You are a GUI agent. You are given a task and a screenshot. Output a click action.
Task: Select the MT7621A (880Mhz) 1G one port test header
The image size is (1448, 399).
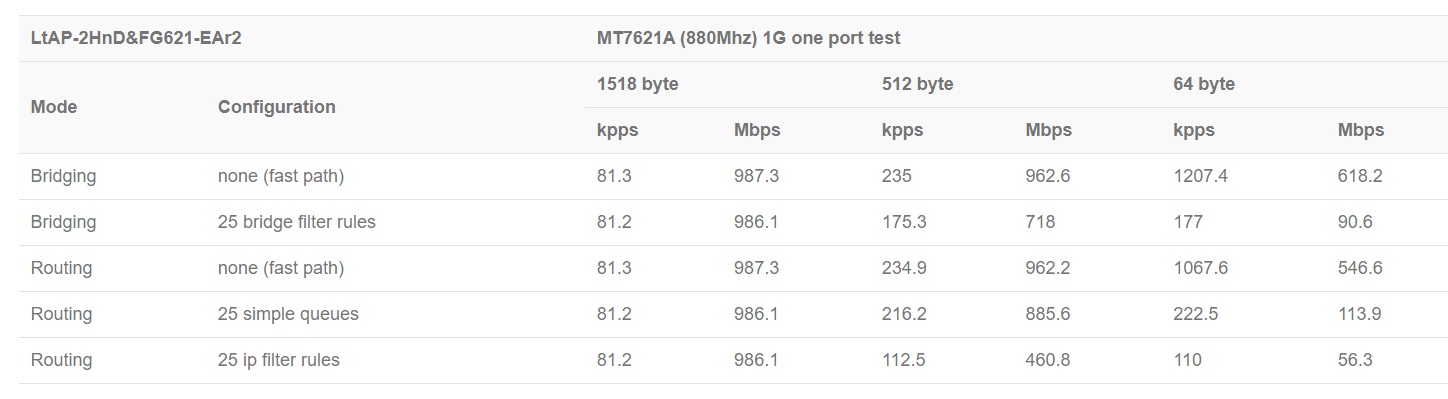[748, 38]
